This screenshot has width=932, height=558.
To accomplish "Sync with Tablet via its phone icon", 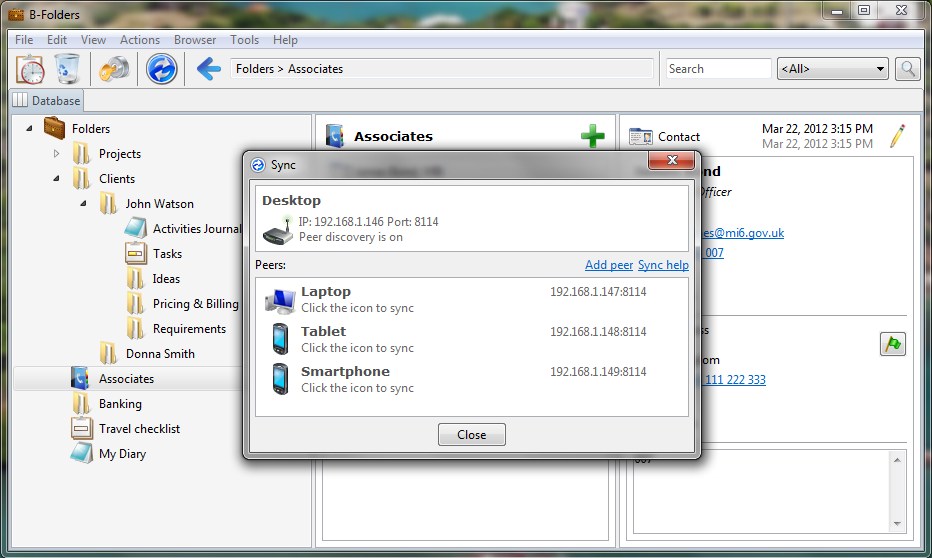I will pos(280,340).
